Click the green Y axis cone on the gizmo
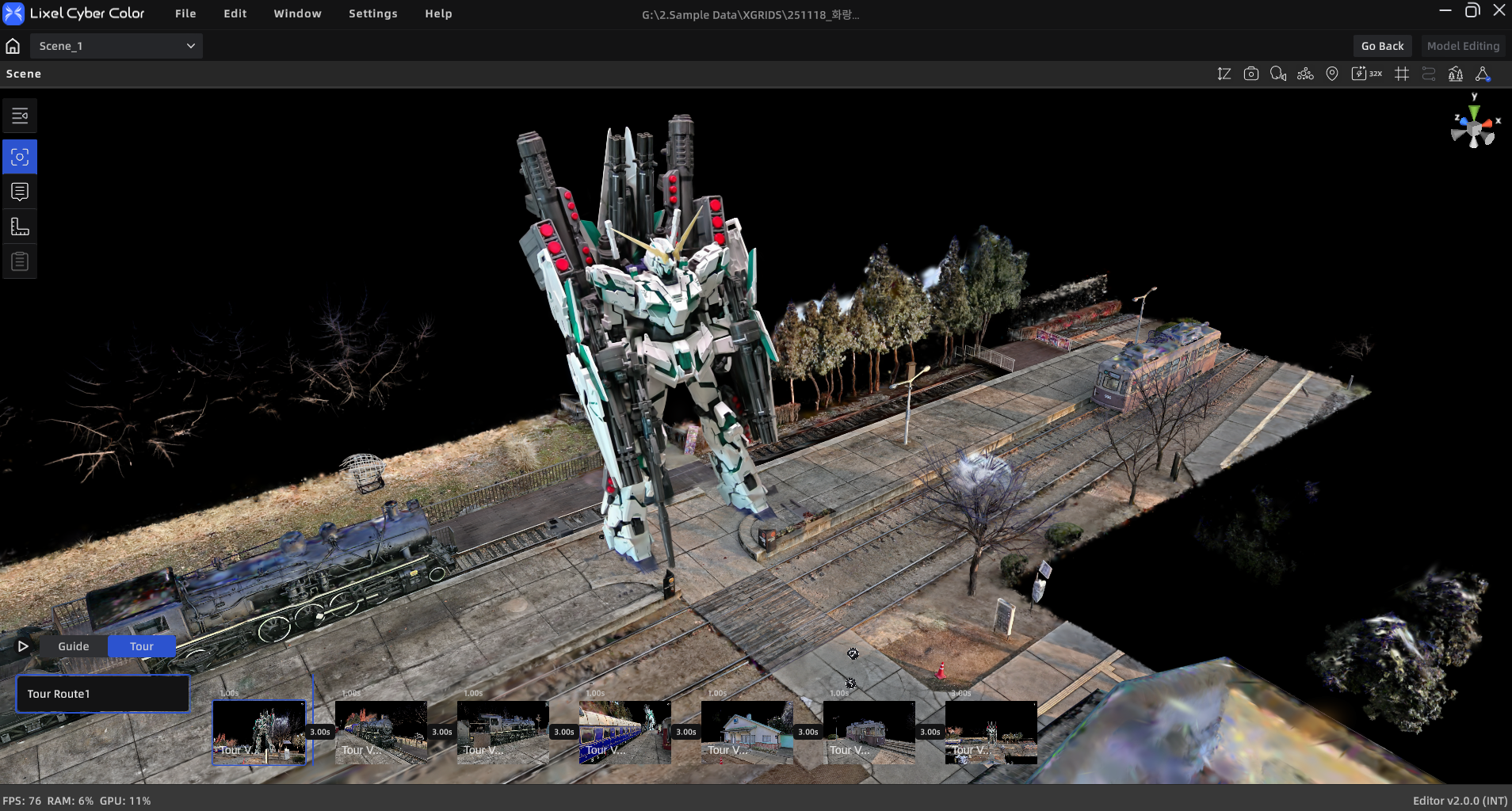 pyautogui.click(x=1474, y=112)
